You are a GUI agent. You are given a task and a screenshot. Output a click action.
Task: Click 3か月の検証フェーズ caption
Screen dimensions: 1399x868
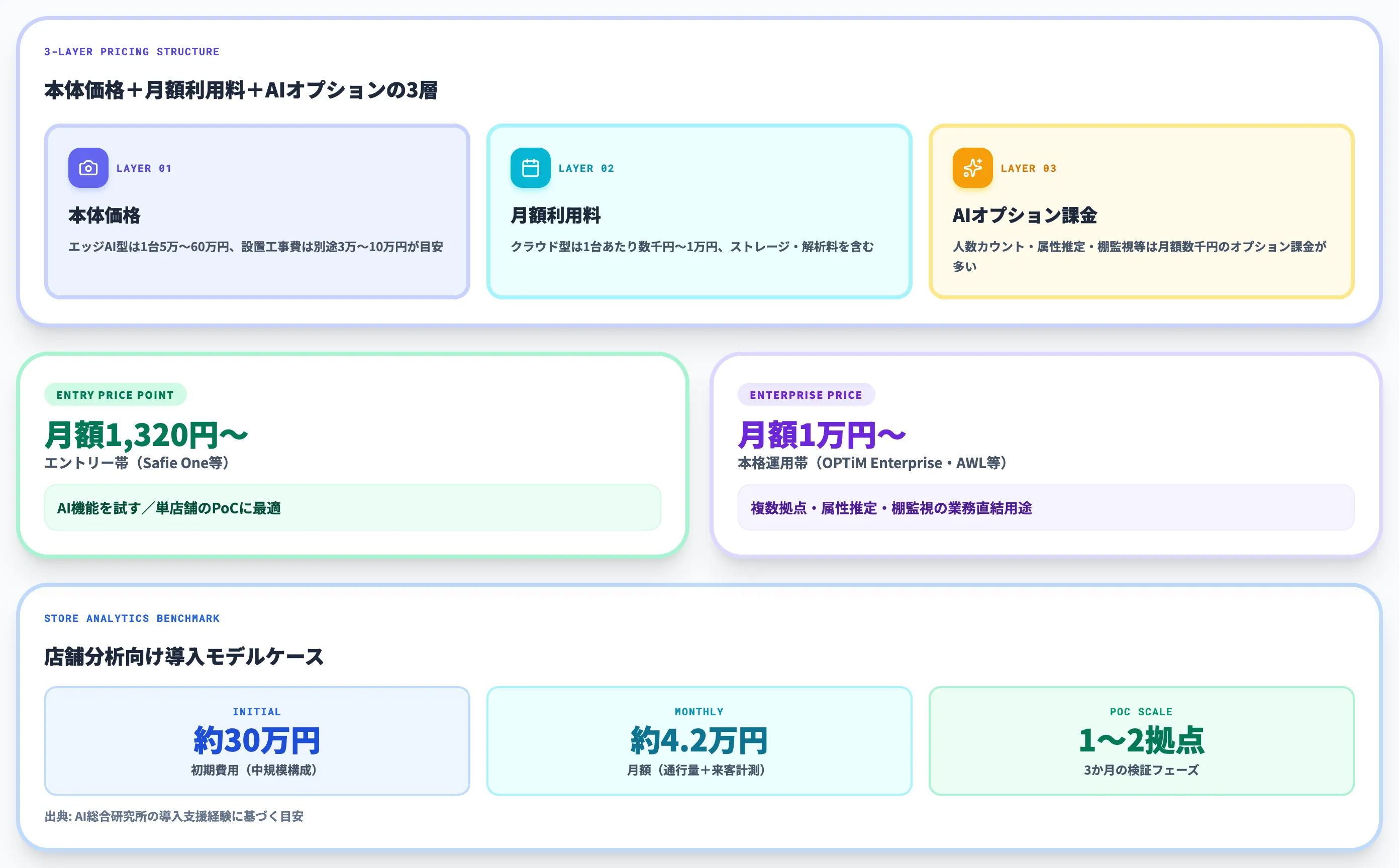tap(1141, 770)
